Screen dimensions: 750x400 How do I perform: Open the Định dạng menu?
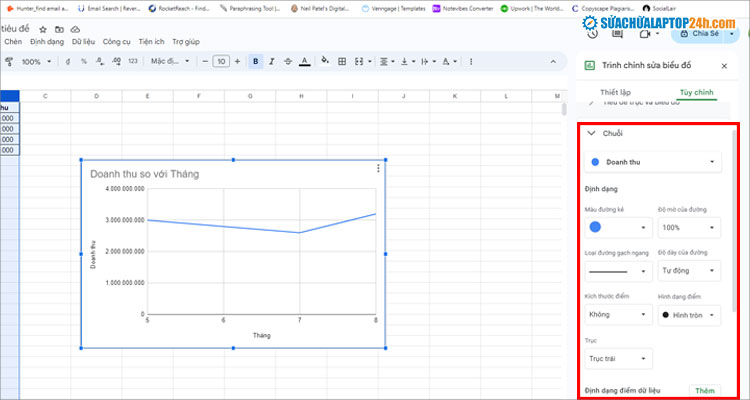[x=46, y=42]
